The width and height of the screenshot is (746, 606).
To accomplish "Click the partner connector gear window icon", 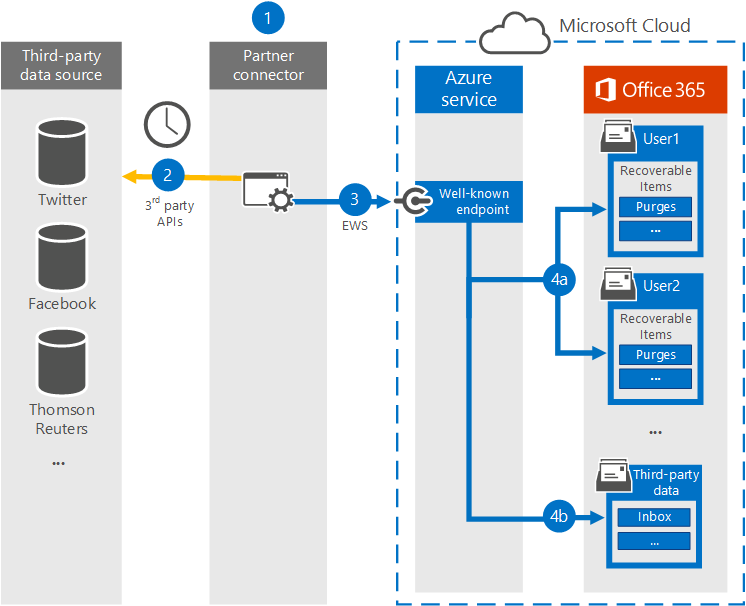I will pyautogui.click(x=268, y=192).
